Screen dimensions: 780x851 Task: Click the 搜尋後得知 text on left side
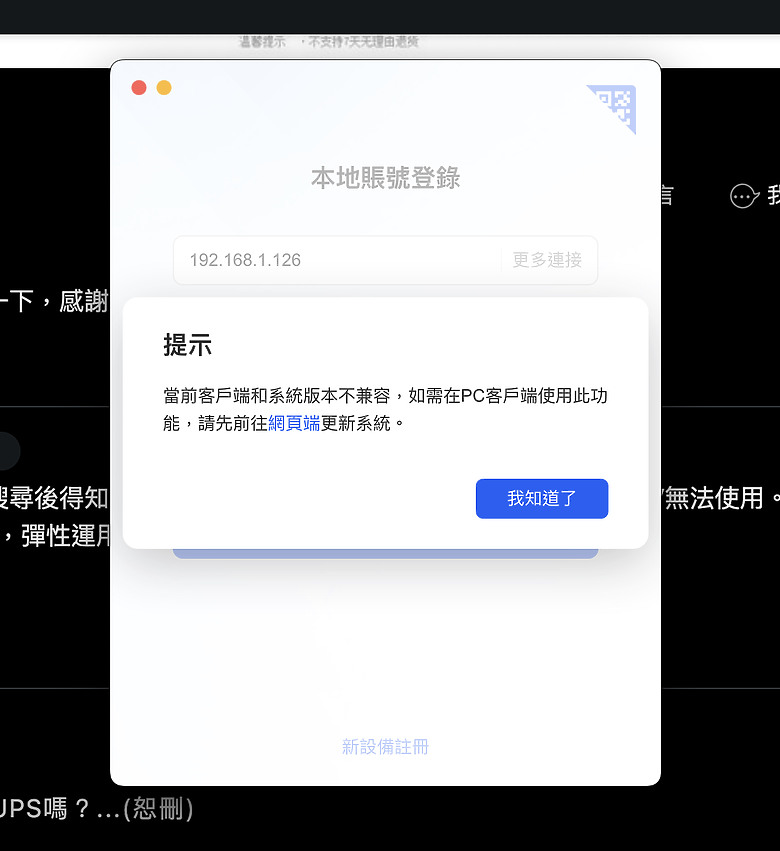click(54, 498)
